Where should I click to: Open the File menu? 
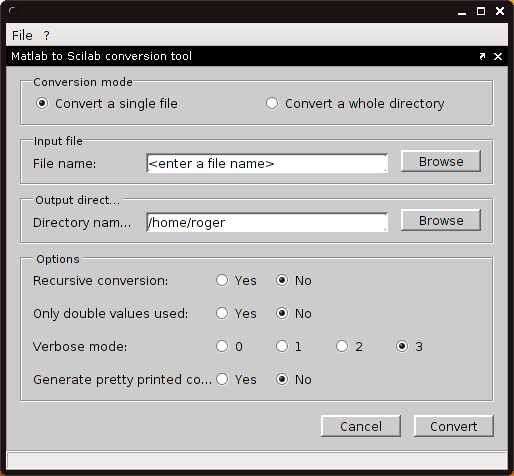(22, 35)
